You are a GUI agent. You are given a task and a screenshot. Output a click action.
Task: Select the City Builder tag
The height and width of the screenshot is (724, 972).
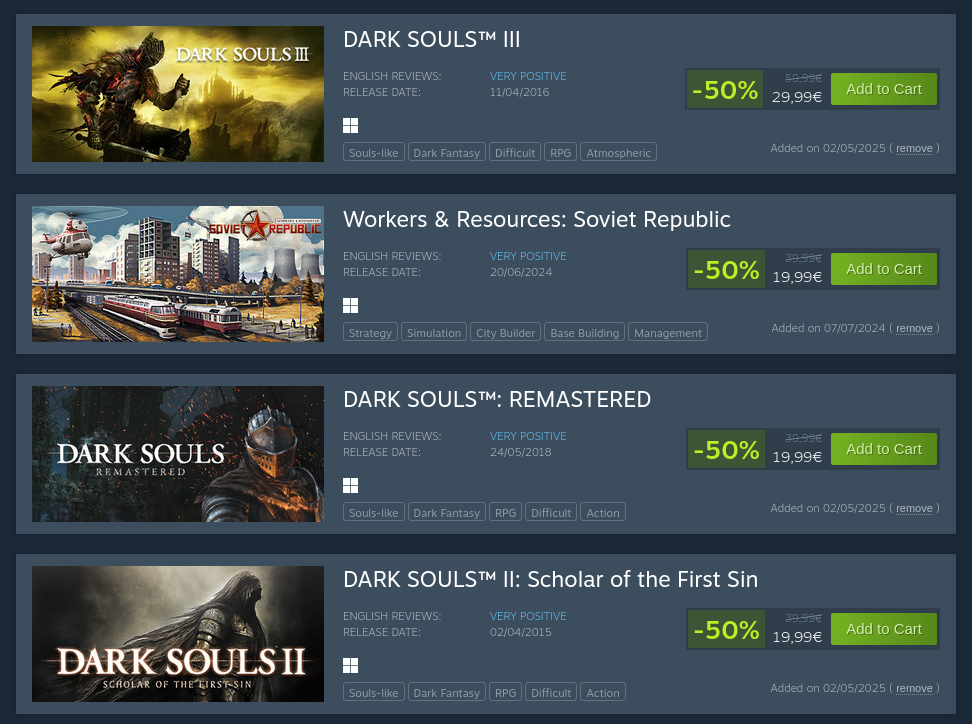(505, 333)
